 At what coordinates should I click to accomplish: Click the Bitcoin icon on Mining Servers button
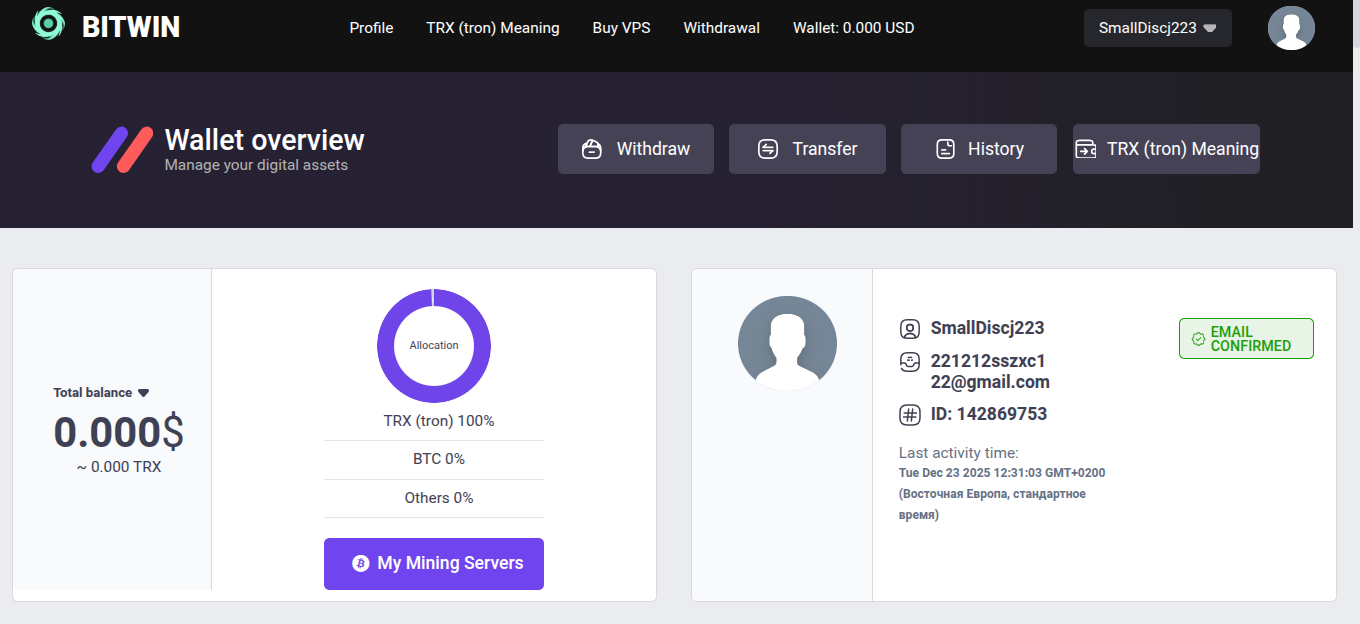(x=361, y=564)
